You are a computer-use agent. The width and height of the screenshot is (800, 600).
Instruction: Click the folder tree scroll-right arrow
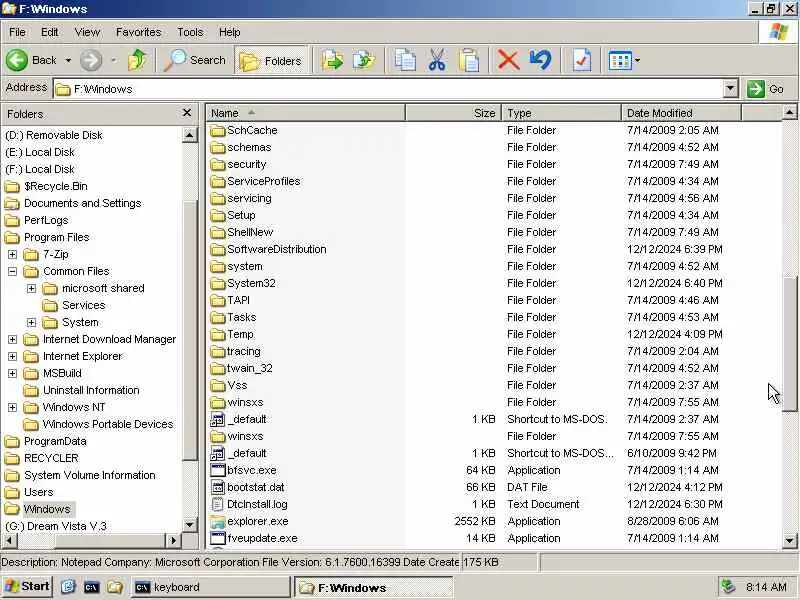click(x=173, y=540)
